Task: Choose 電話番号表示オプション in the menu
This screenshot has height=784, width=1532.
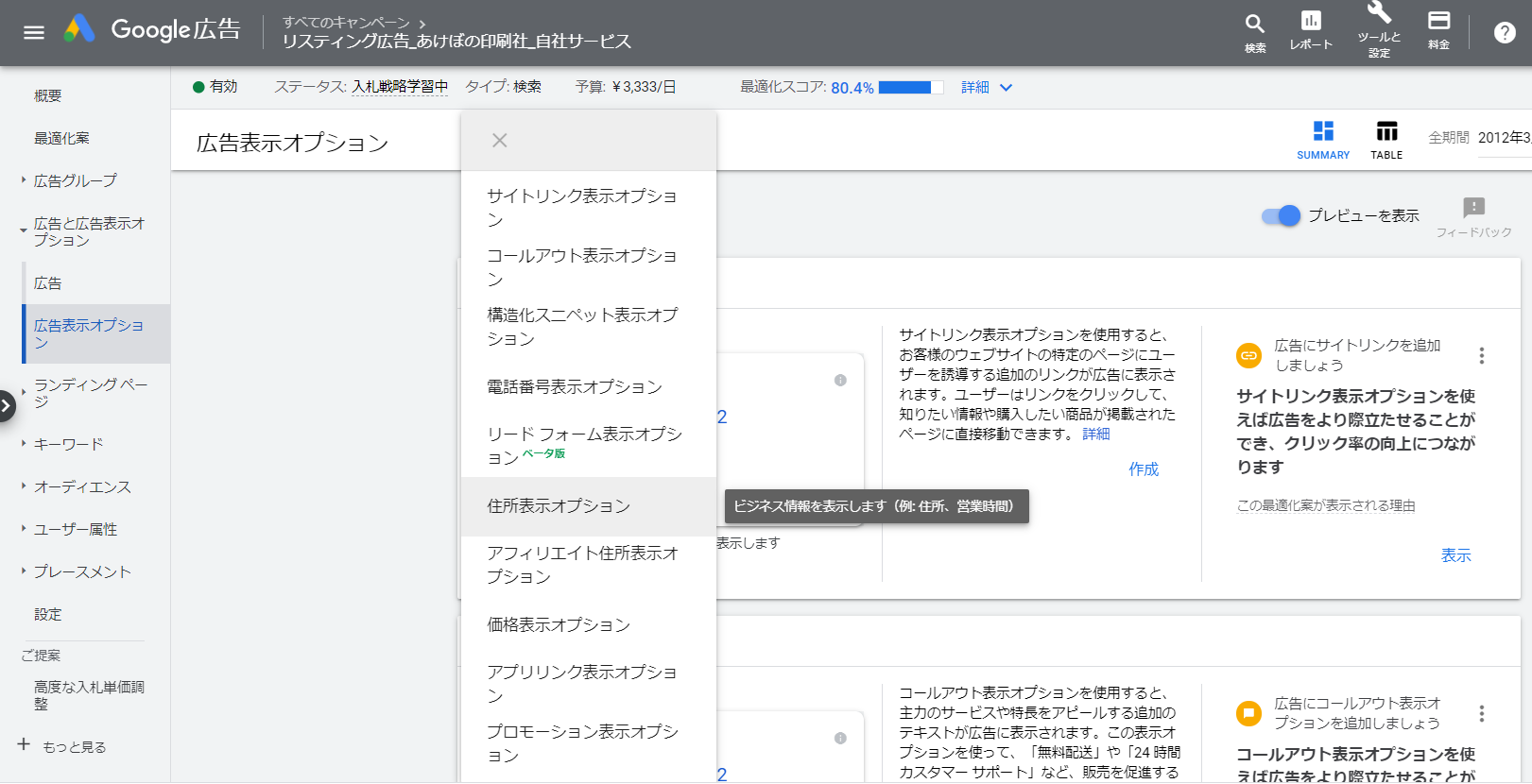Action: click(x=574, y=387)
